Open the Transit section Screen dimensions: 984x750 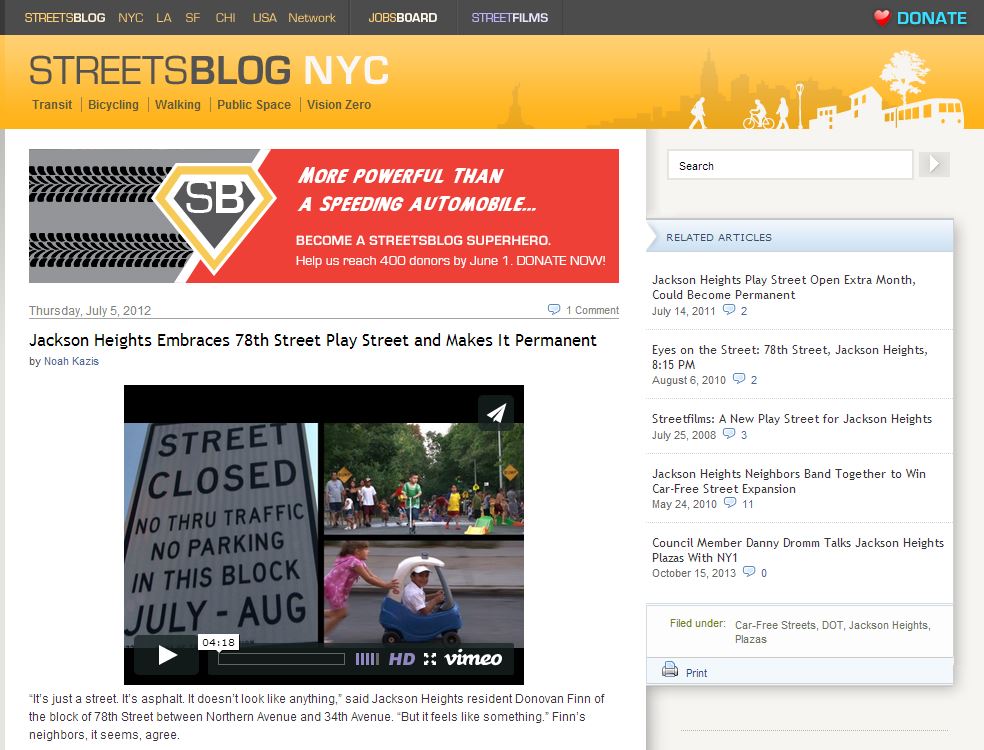[52, 105]
